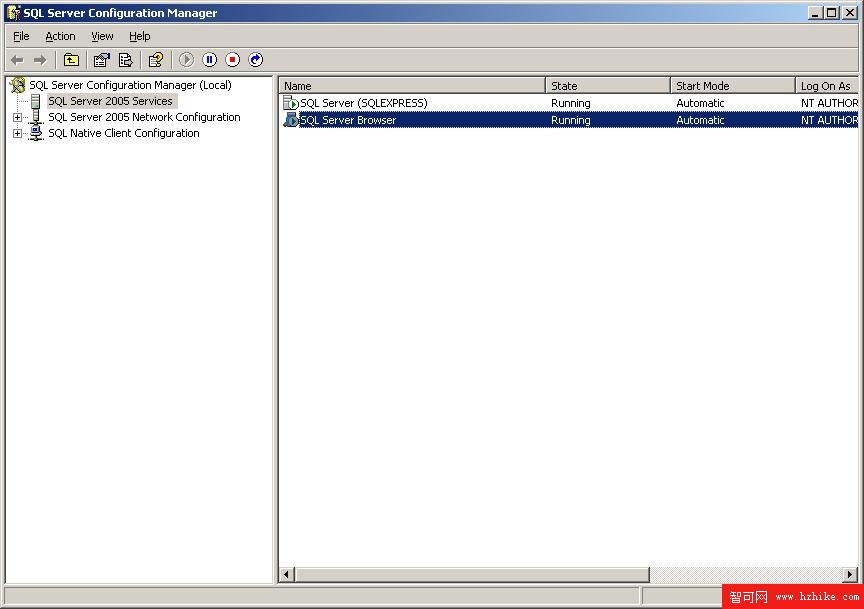Viewport: 864px width, 609px height.
Task: Click the Start Service play icon
Action: tap(186, 60)
